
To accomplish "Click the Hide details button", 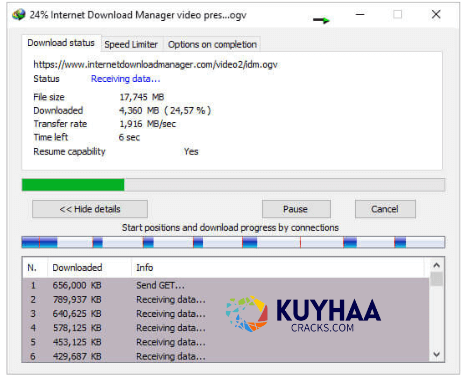I will tap(90, 209).
